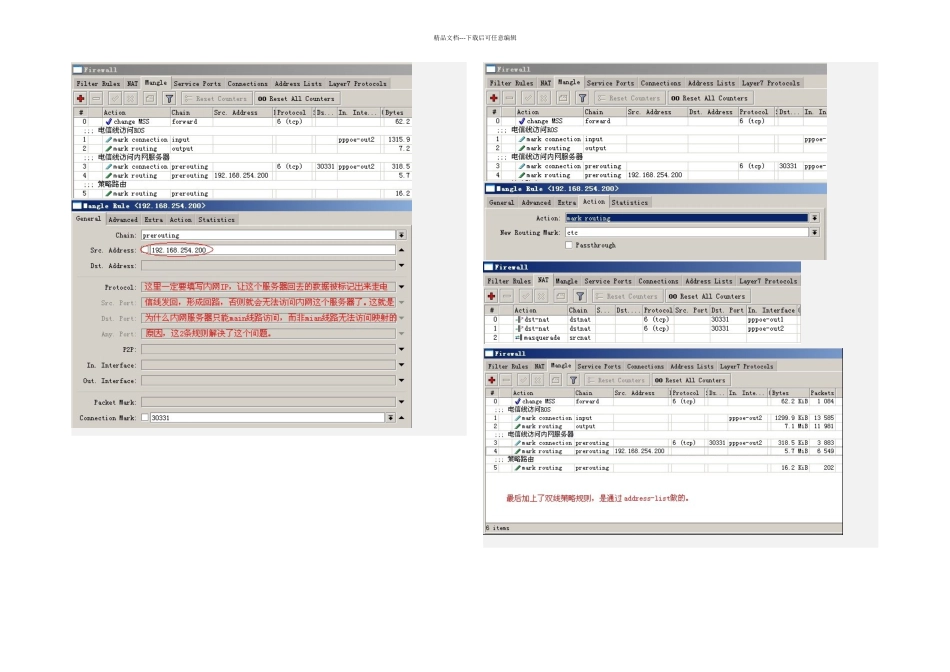Toggle the invert checkbox beside Connection Mark 30331
This screenshot has height=672, width=950.
click(x=144, y=418)
